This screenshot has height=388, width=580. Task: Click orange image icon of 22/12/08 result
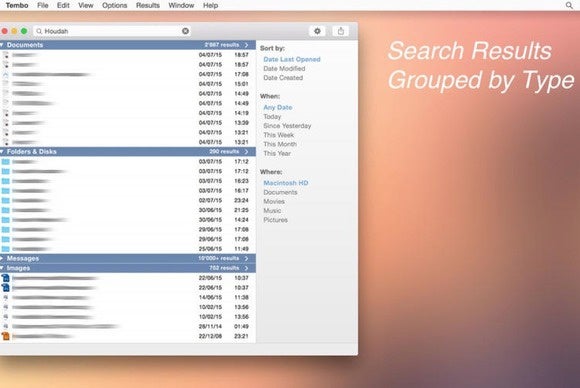(6, 336)
